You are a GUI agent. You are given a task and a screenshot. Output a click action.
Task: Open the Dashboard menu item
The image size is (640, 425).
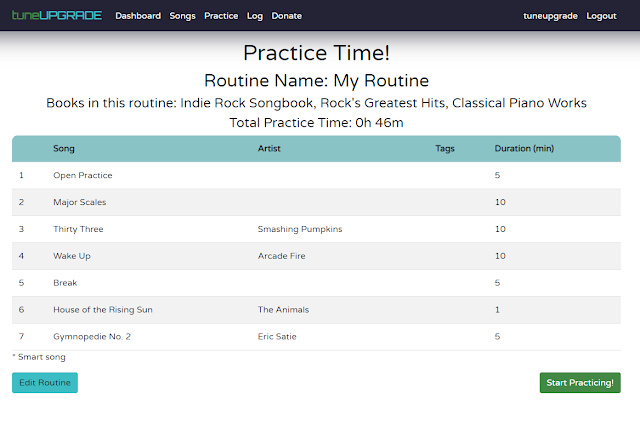138,16
